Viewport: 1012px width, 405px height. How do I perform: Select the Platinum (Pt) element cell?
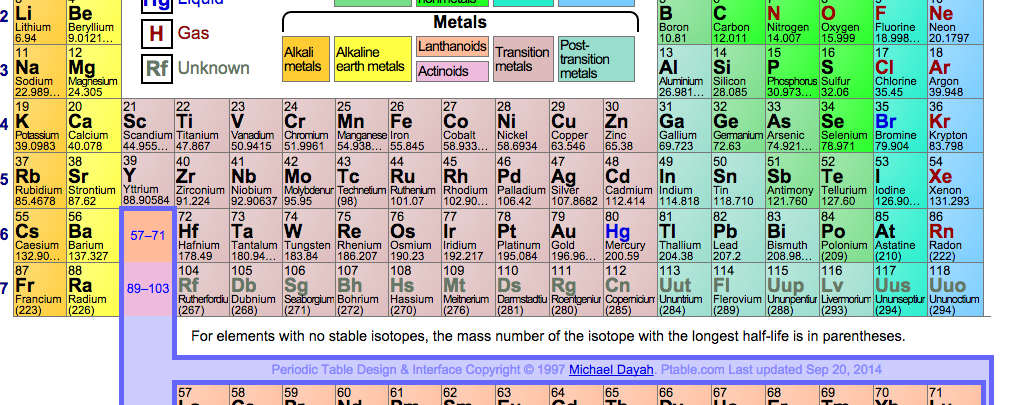523,235
